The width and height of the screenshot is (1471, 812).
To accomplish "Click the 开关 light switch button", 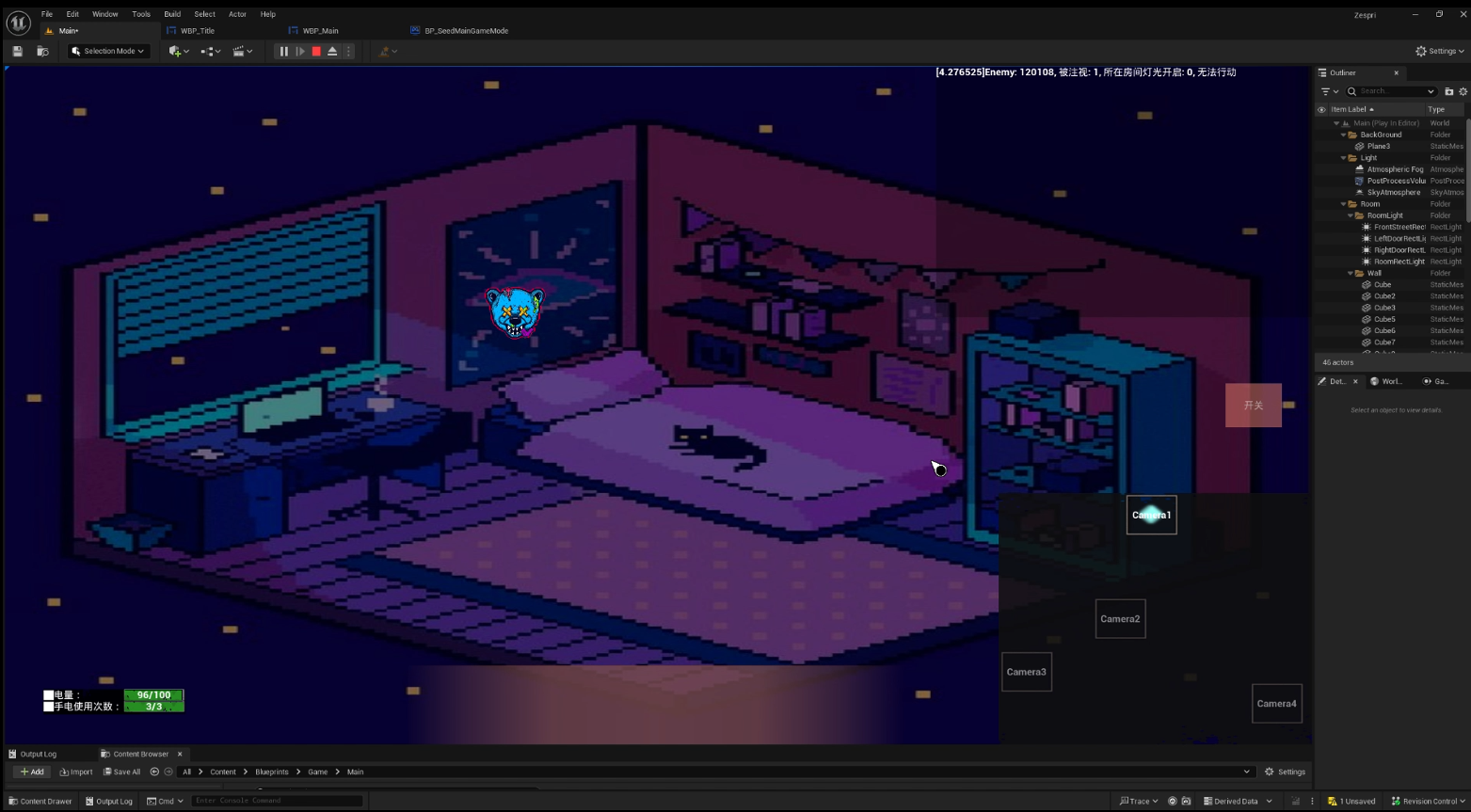I will pos(1254,405).
